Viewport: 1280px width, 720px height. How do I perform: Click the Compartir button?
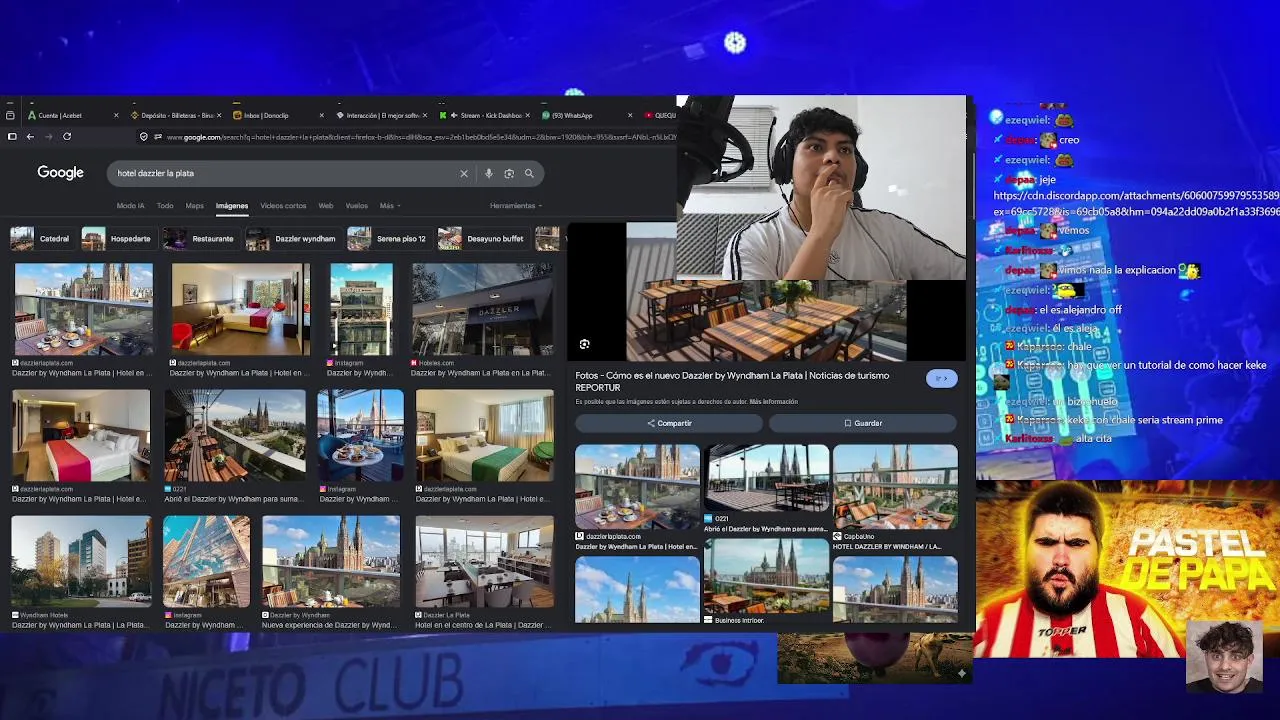(x=669, y=423)
